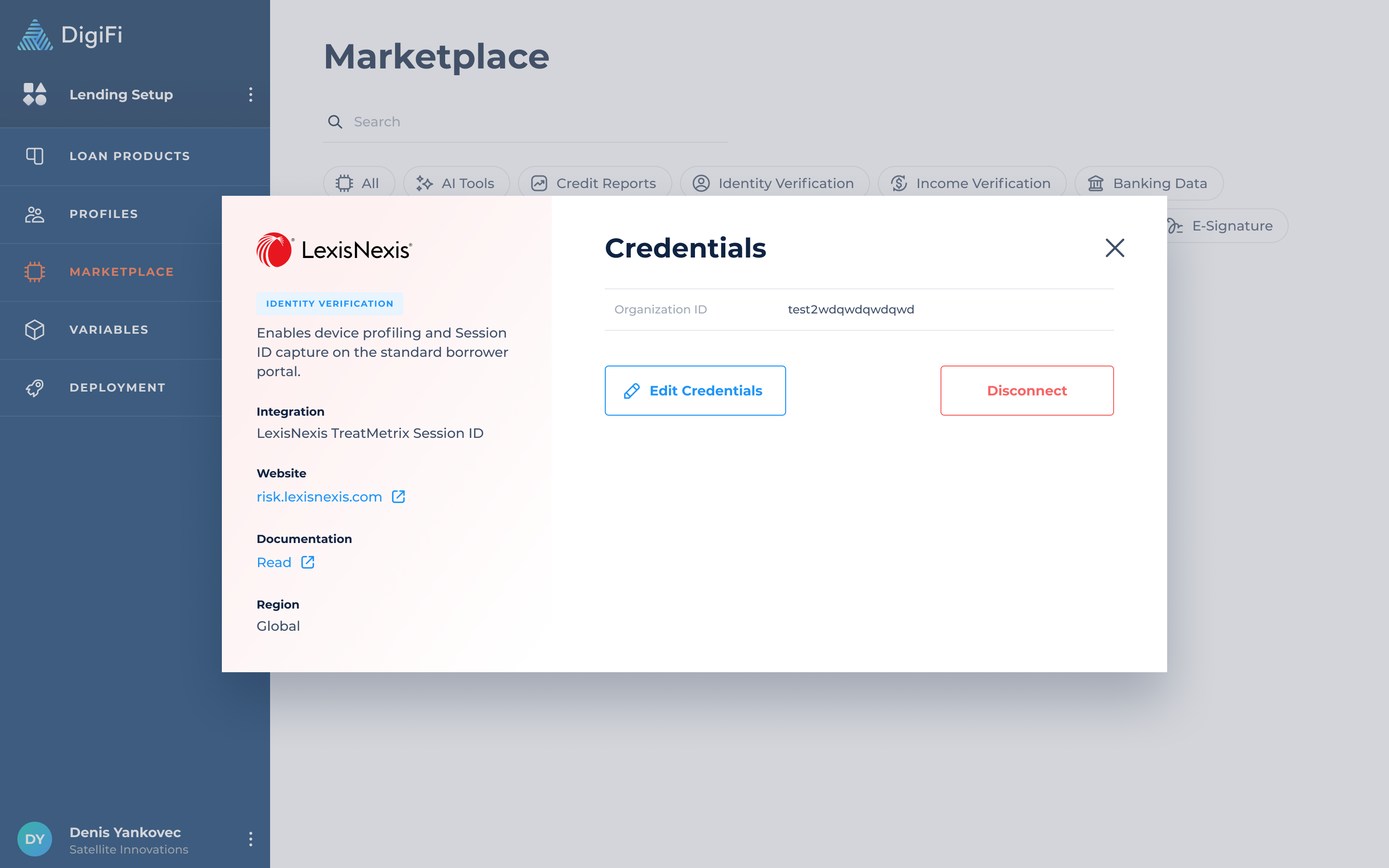Close the Credentials dialog with X
1389x868 pixels.
click(1115, 248)
